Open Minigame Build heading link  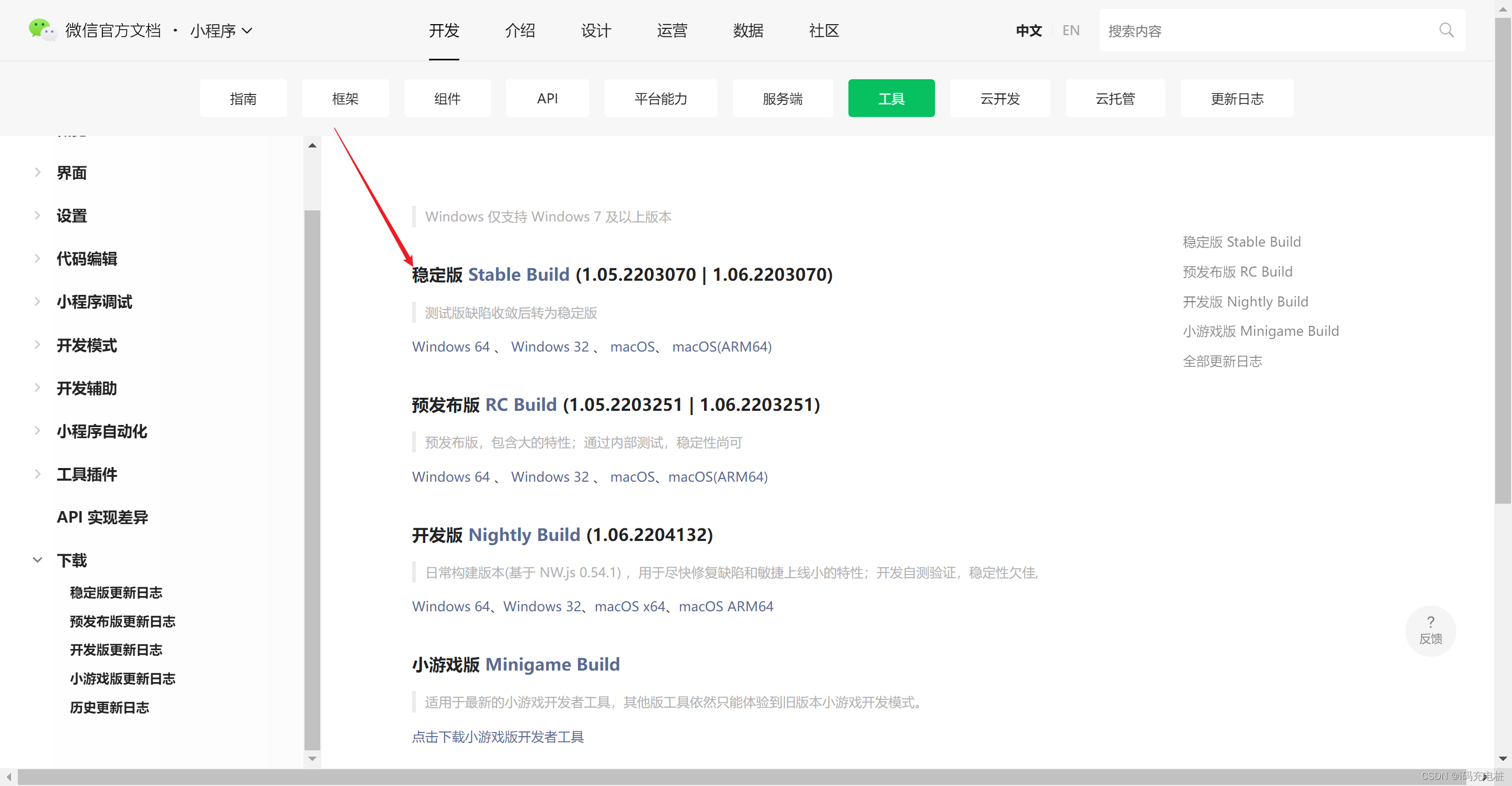(x=552, y=665)
